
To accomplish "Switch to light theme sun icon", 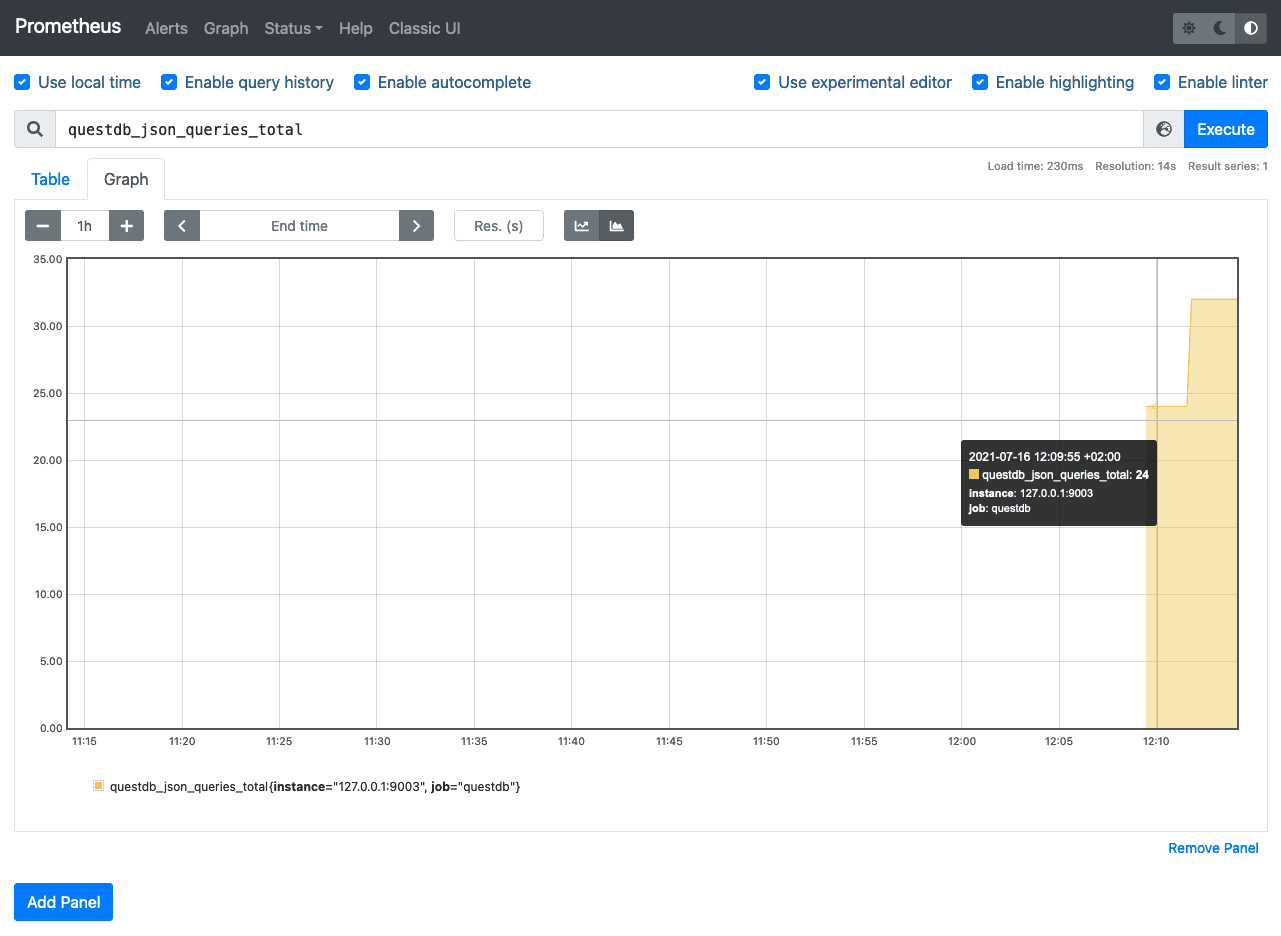I will coord(1189,28).
